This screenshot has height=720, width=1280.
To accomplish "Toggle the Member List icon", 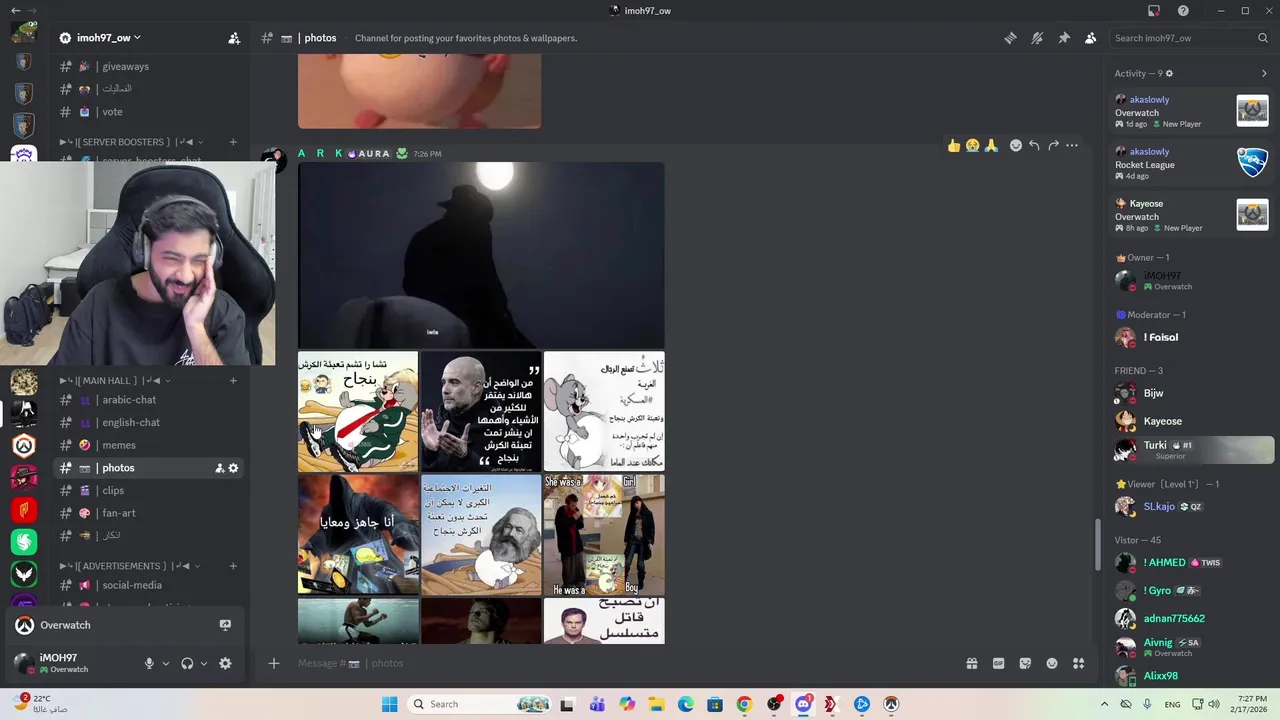I will (1090, 38).
